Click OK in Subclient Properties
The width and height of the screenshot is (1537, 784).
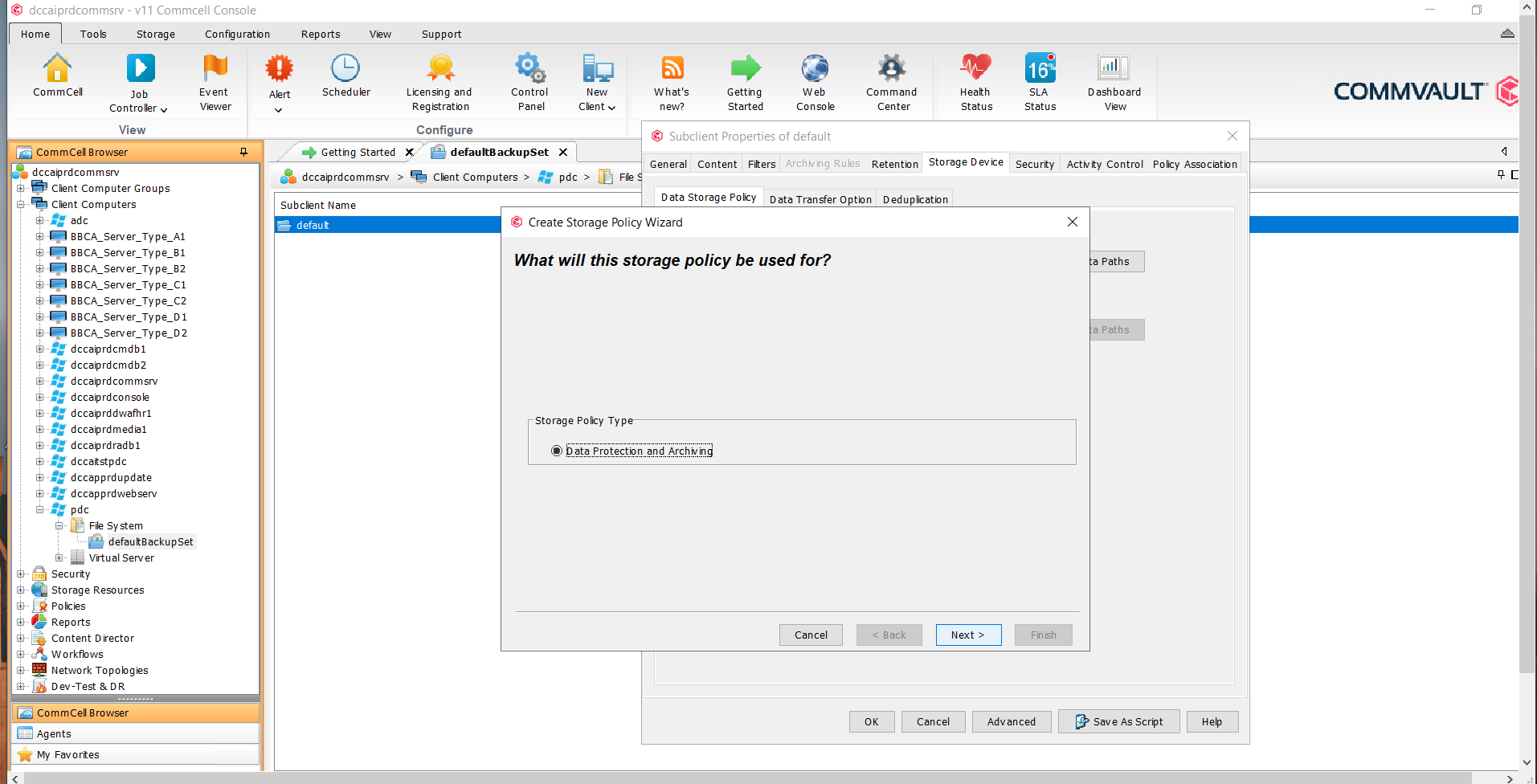click(871, 721)
